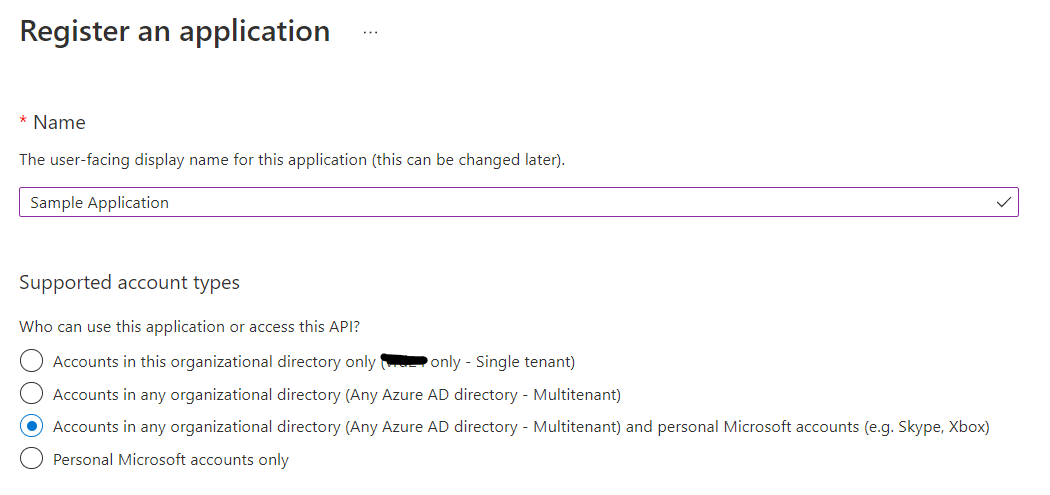Click the blacked-out tenant name scribble

tap(404, 360)
